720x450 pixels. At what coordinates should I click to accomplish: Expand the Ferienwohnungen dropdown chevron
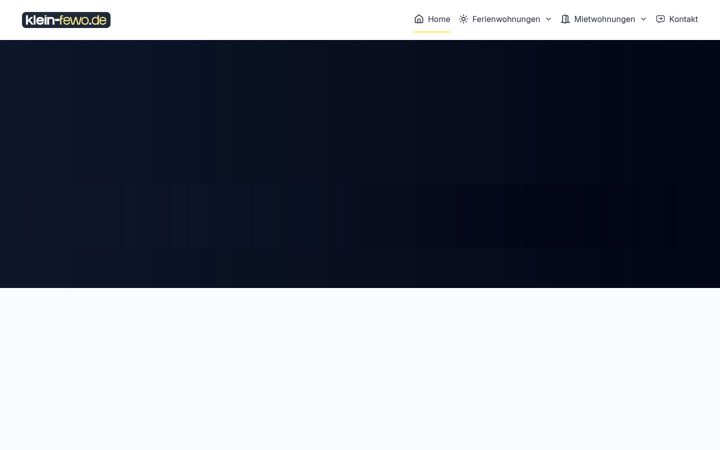[548, 19]
